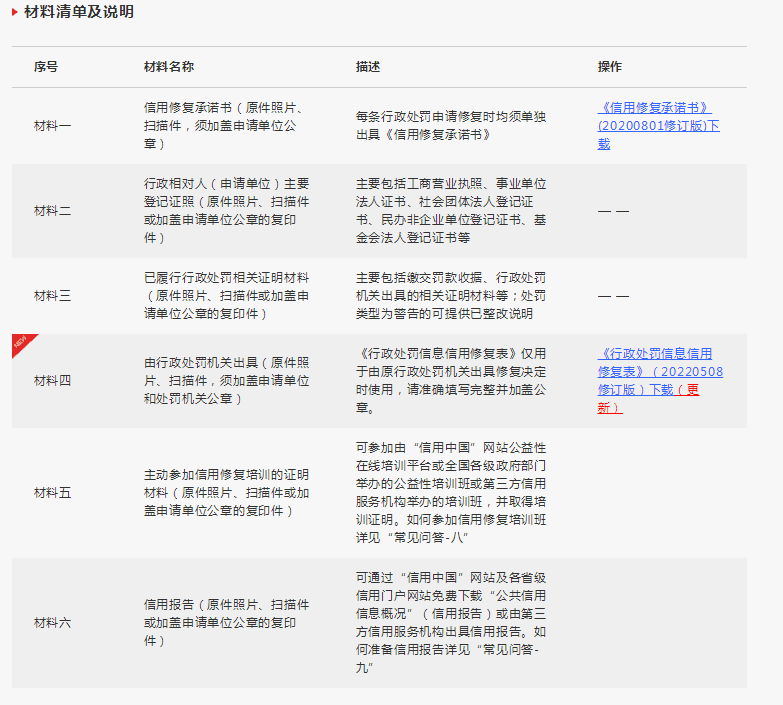Screen dimensions: 783x705
Task: Select the 材料五 row label
Action: click(x=53, y=493)
